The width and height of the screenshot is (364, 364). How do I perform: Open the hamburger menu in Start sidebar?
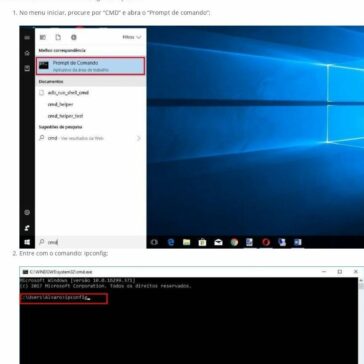pyautogui.click(x=27, y=37)
